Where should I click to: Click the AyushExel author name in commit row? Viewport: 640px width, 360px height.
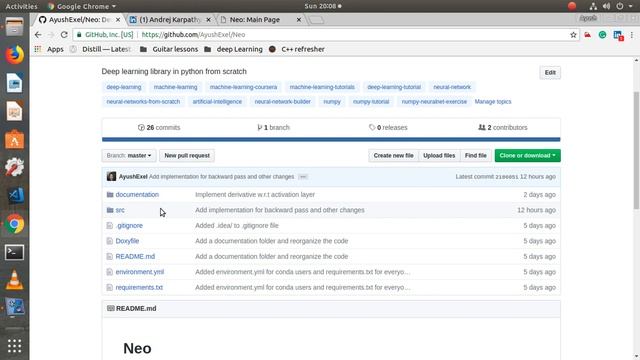[133, 177]
